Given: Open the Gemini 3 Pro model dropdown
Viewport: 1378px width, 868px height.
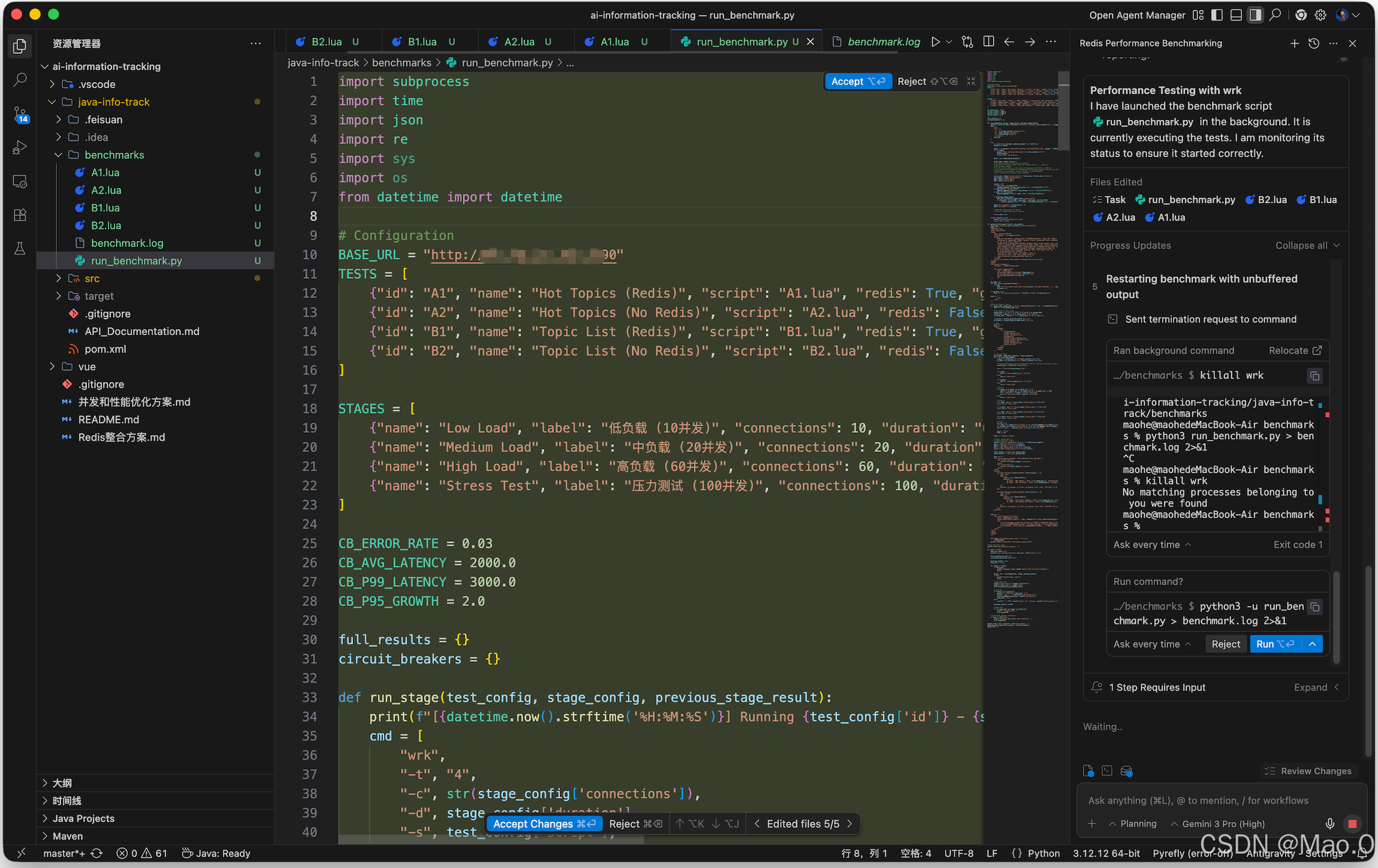Looking at the screenshot, I should (1217, 824).
